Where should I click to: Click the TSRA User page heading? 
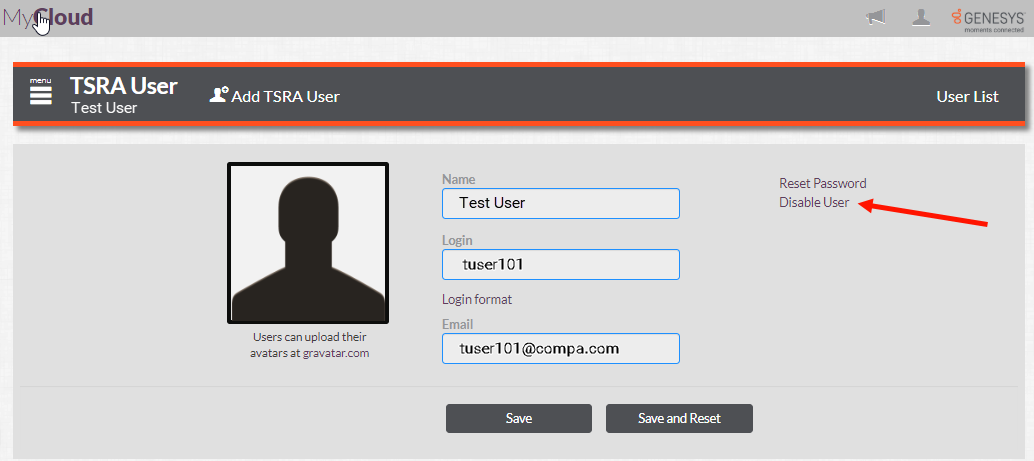pyautogui.click(x=124, y=86)
